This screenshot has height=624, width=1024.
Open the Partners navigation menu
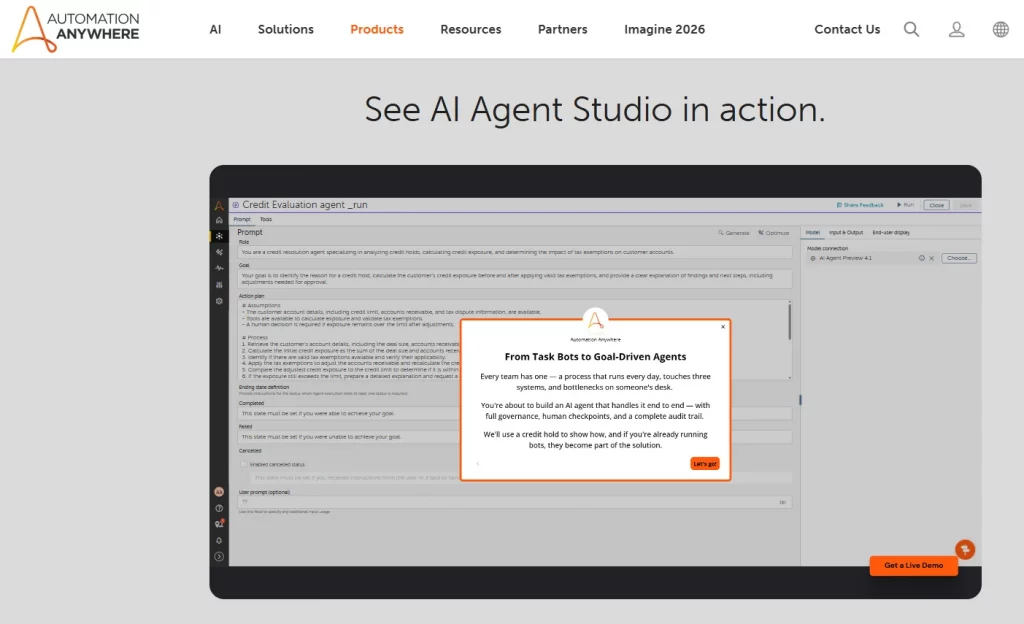pyautogui.click(x=562, y=29)
